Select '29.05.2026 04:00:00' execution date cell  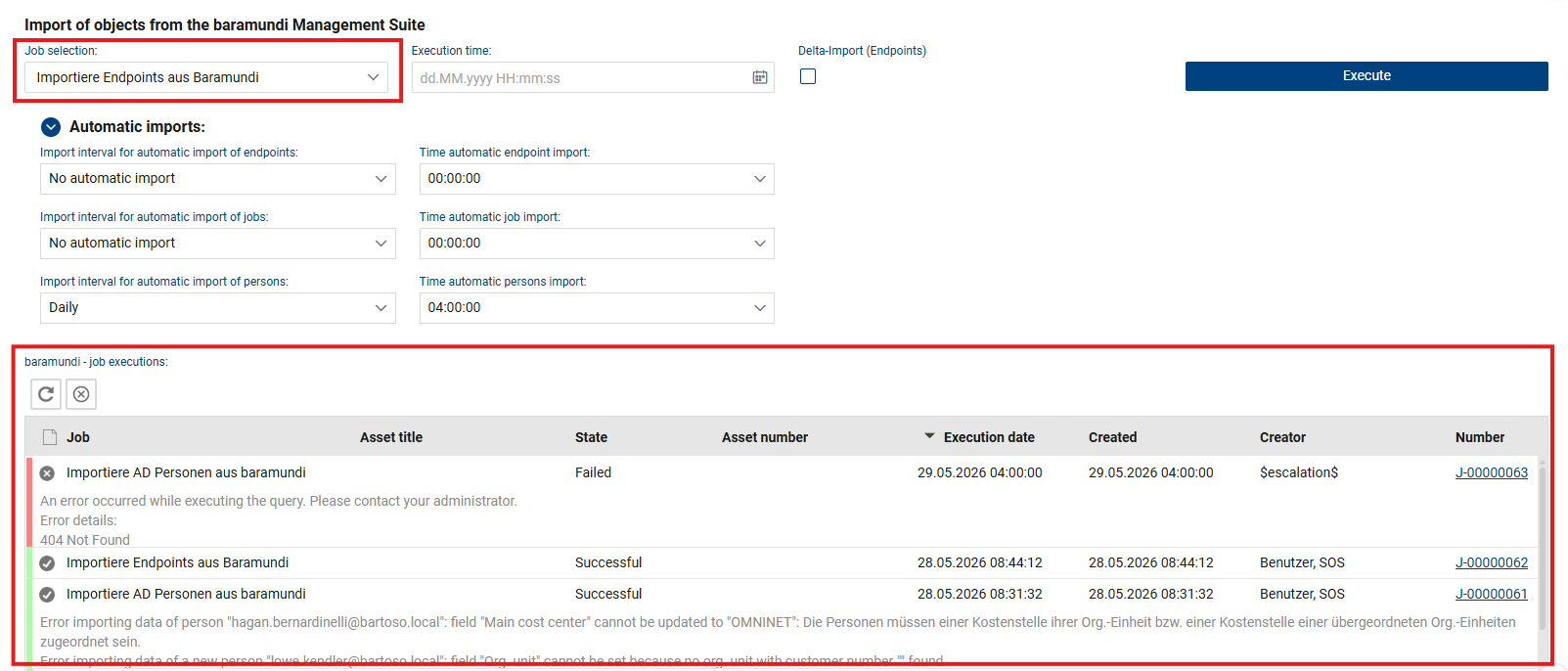[980, 472]
